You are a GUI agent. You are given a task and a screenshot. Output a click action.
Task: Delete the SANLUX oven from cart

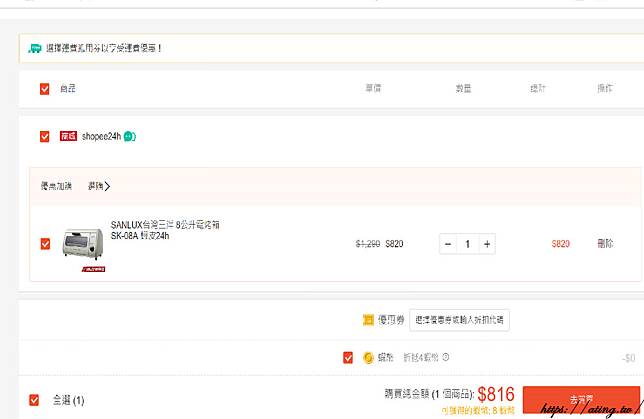(605, 244)
